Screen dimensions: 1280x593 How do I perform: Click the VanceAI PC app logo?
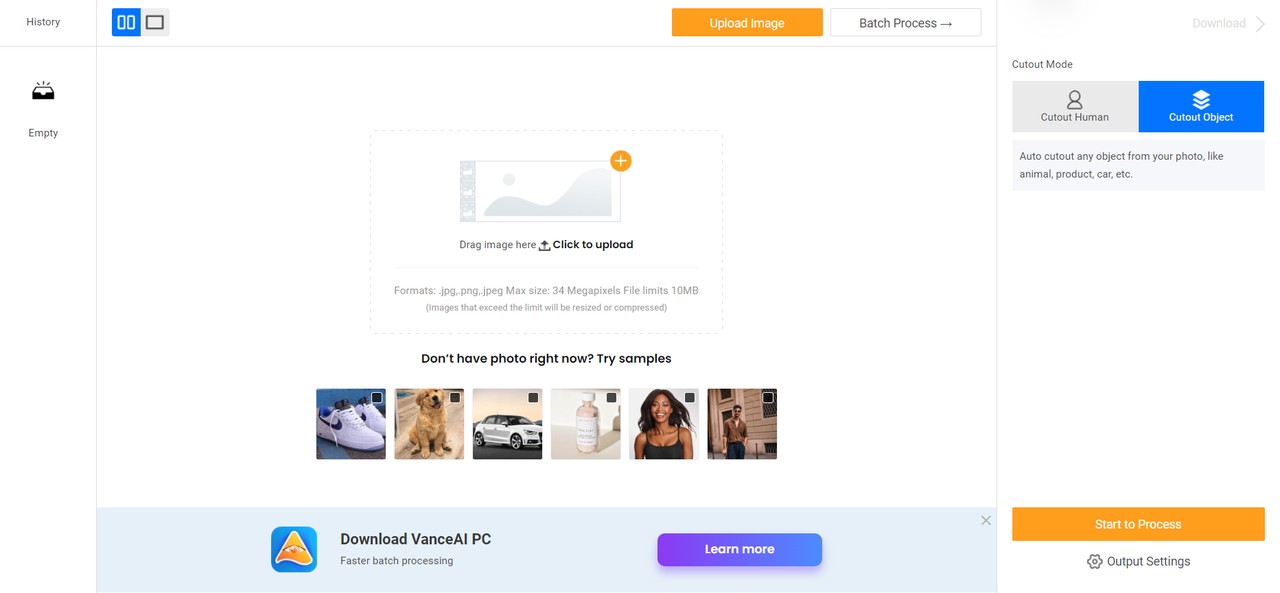[x=294, y=549]
